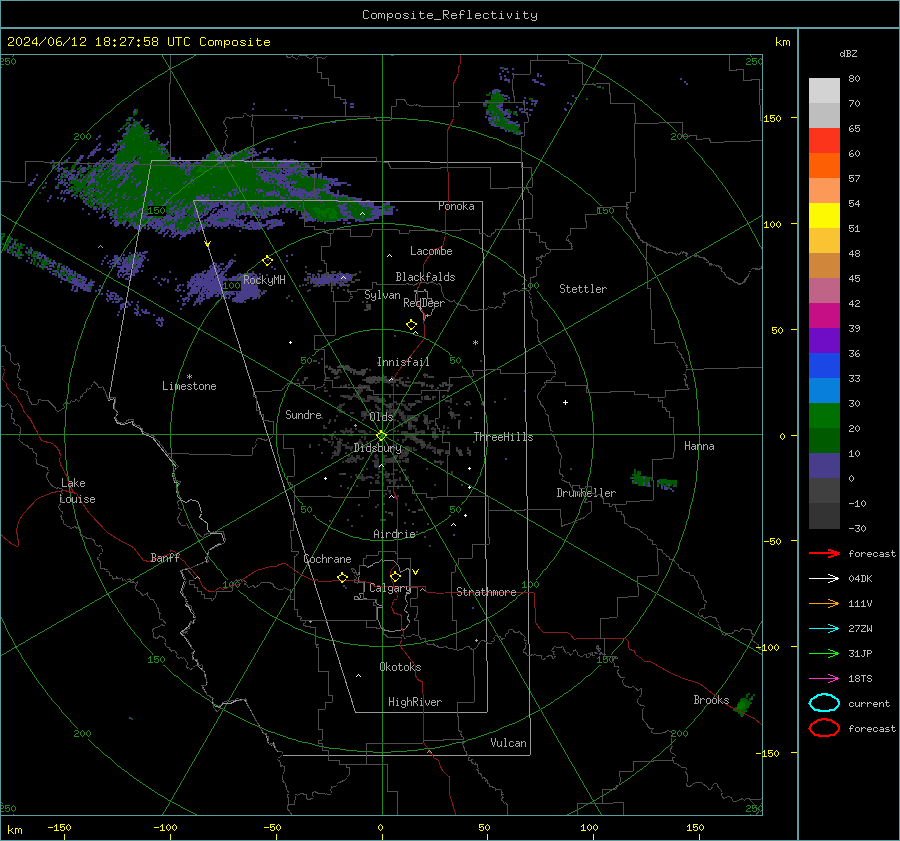Click the orange 111V arrow in the legend
Viewport: 900px width, 841px height.
pyautogui.click(x=824, y=603)
